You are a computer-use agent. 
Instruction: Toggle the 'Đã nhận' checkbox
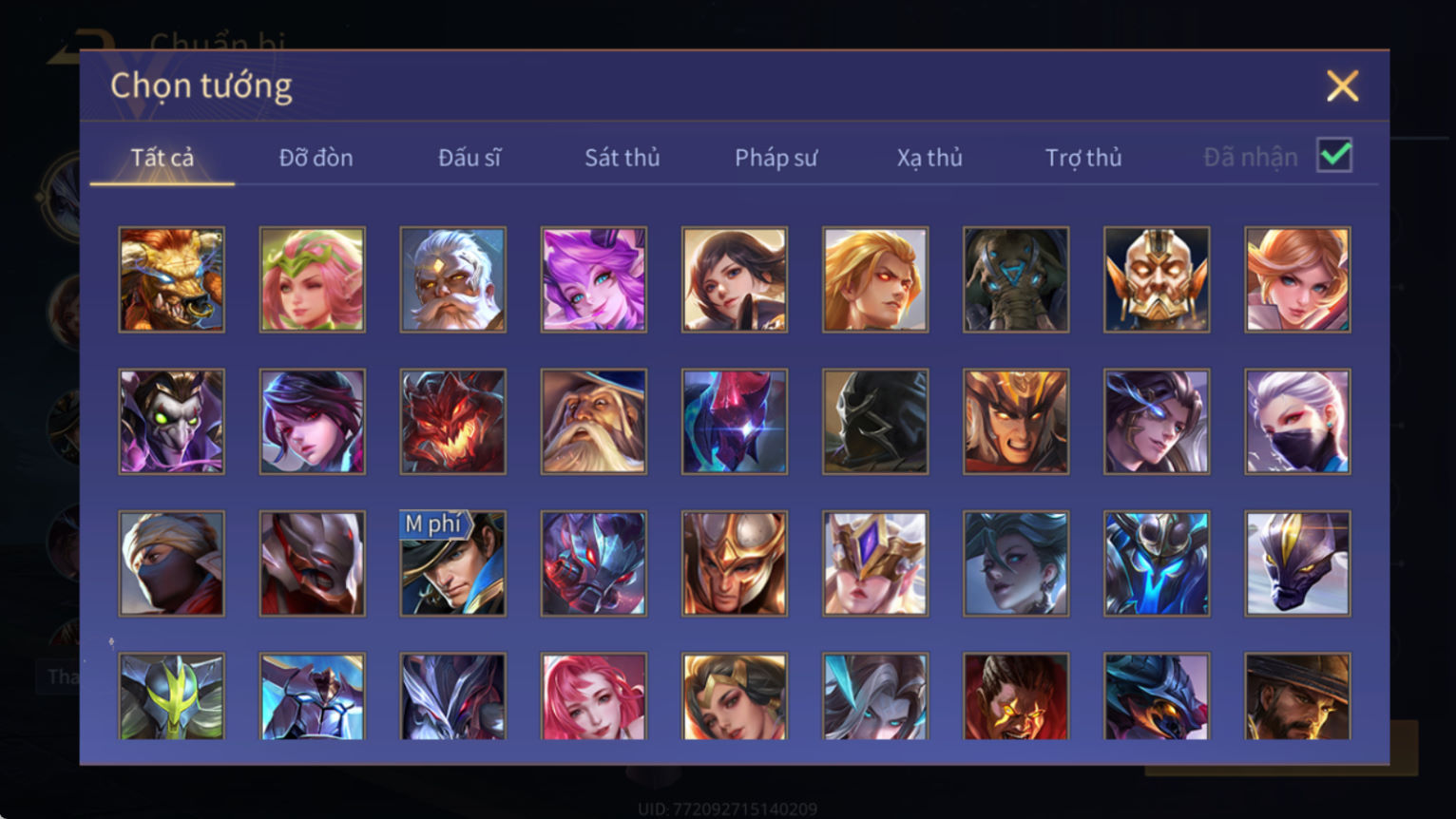click(1334, 155)
